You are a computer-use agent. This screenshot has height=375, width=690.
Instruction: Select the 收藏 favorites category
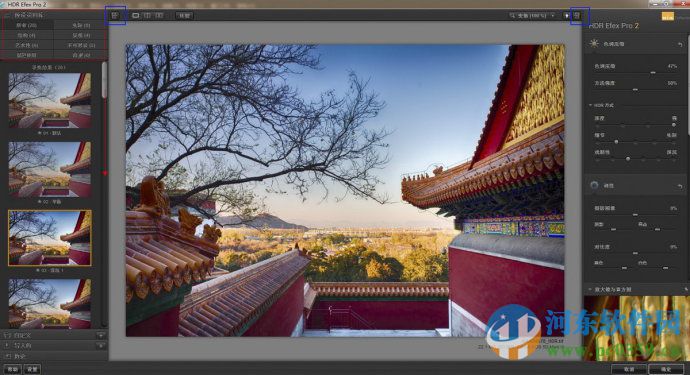[81, 55]
